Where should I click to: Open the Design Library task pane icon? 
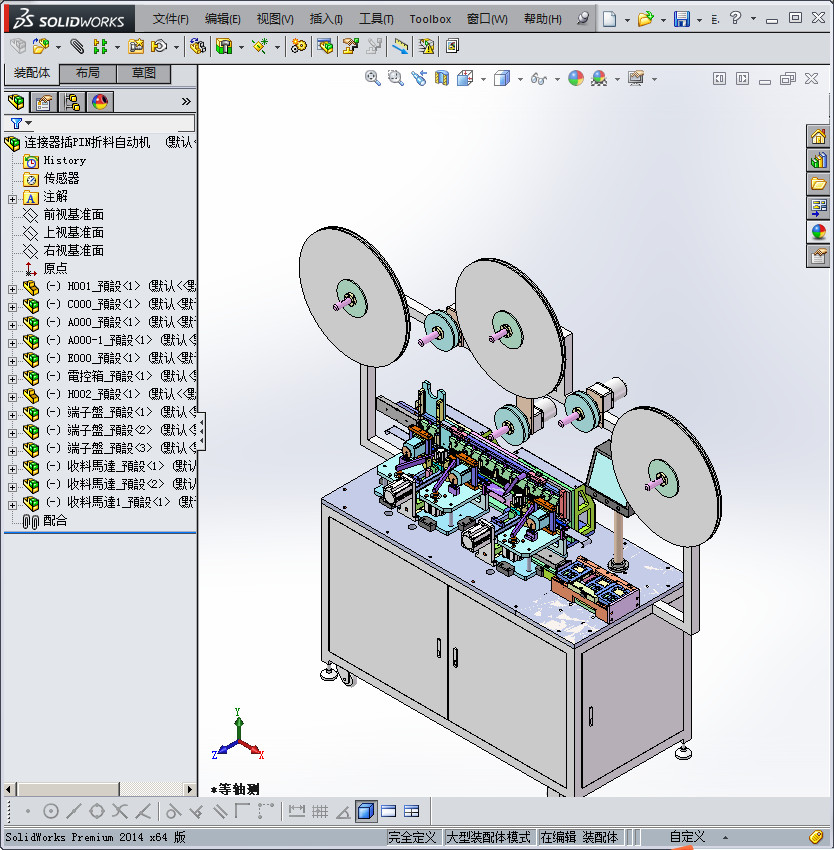click(818, 160)
